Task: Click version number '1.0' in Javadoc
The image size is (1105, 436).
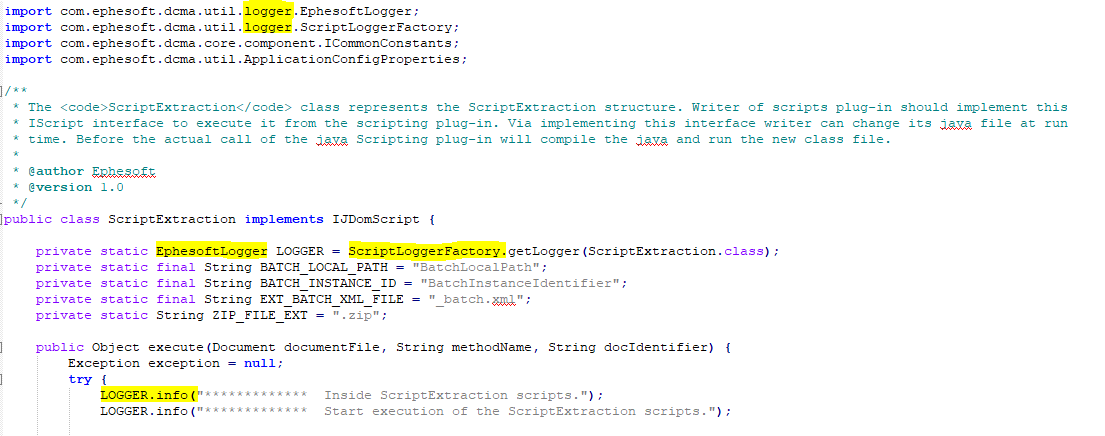Action: pos(112,187)
